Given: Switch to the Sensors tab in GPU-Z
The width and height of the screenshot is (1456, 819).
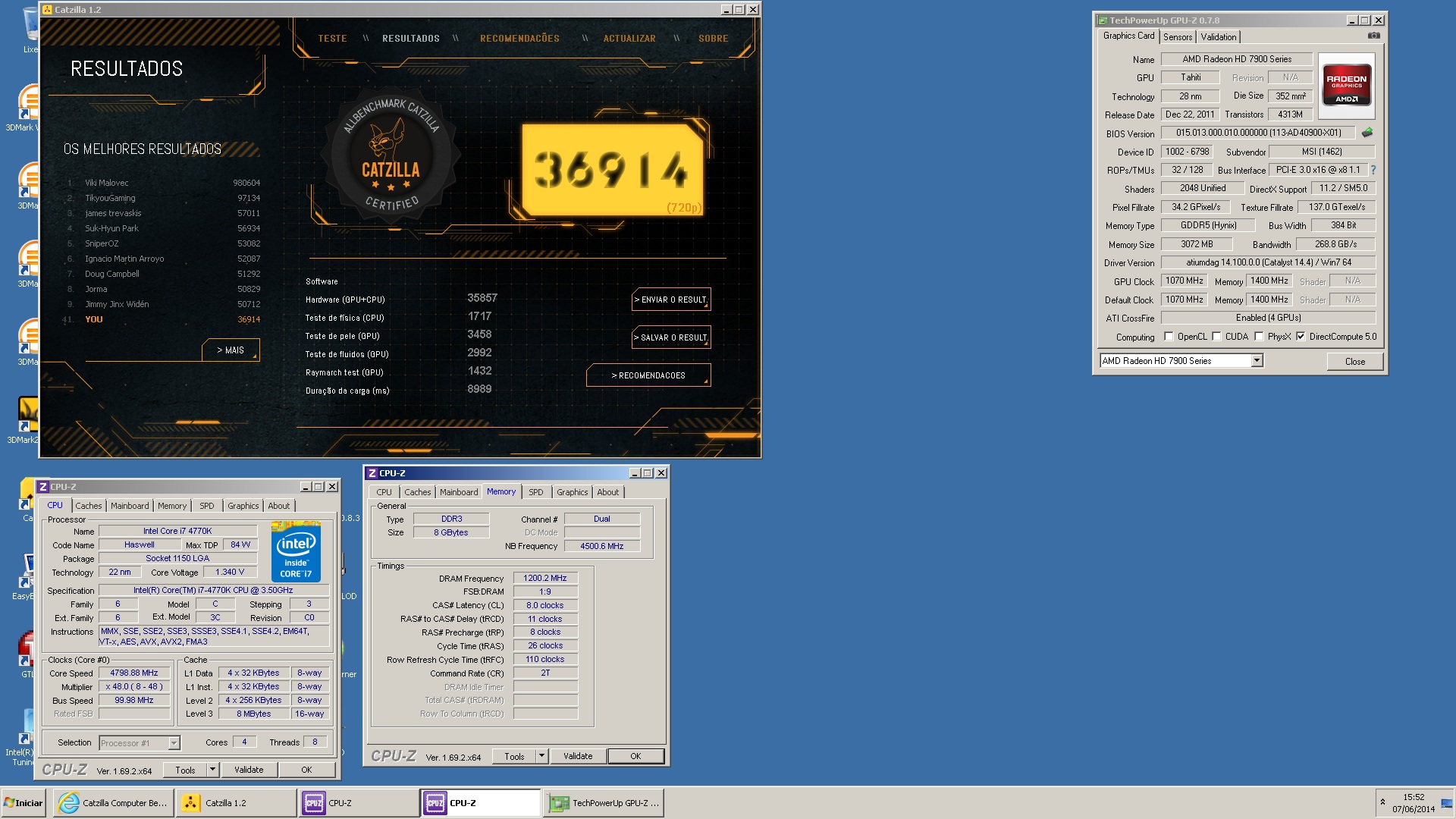Looking at the screenshot, I should [x=1178, y=37].
